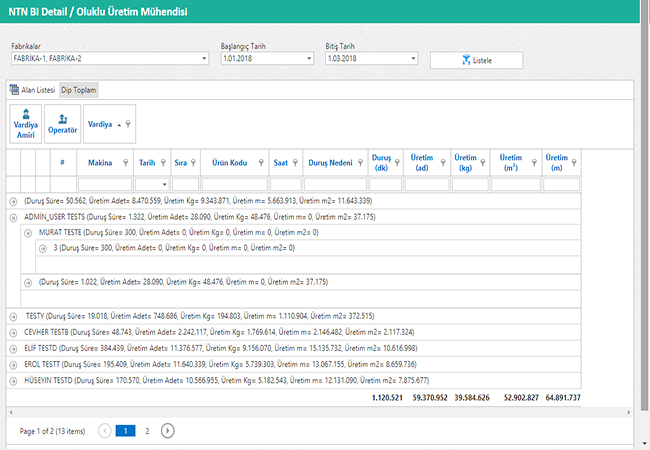This screenshot has width=650, height=450.
Task: Switch to the Alan Listesi tab
Action: [x=34, y=90]
